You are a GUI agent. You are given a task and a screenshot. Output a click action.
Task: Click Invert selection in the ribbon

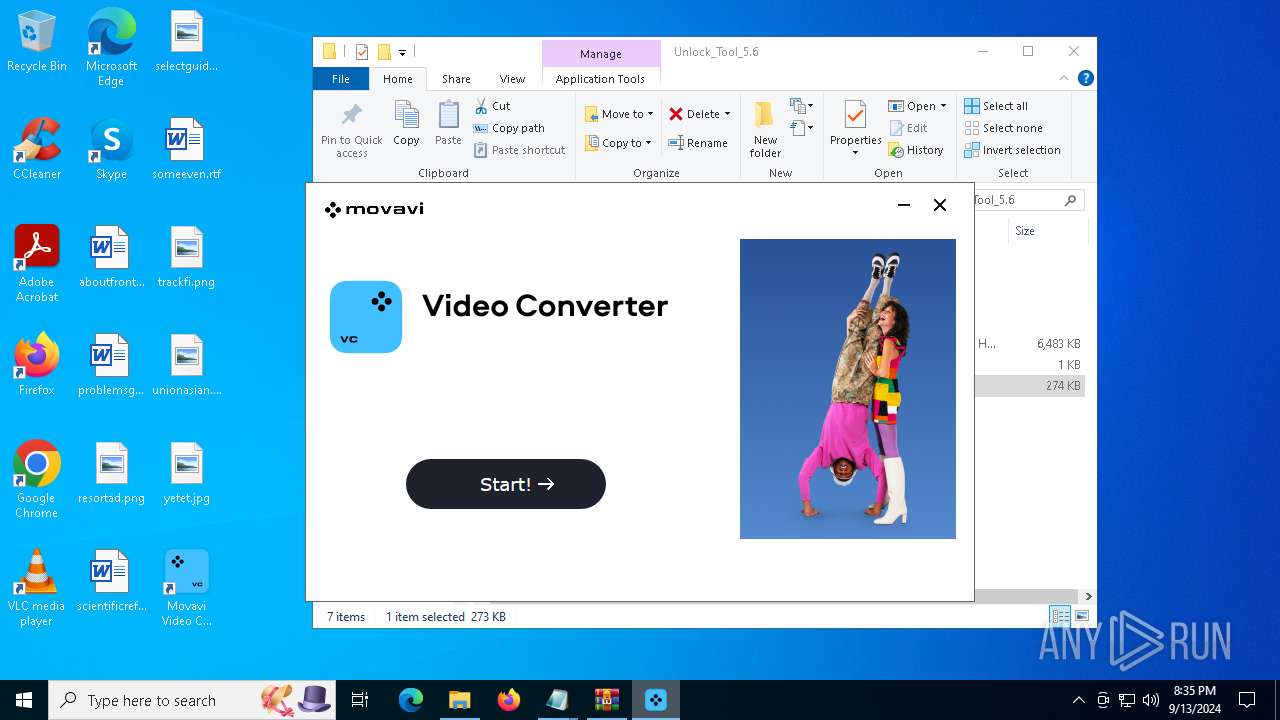click(1012, 150)
